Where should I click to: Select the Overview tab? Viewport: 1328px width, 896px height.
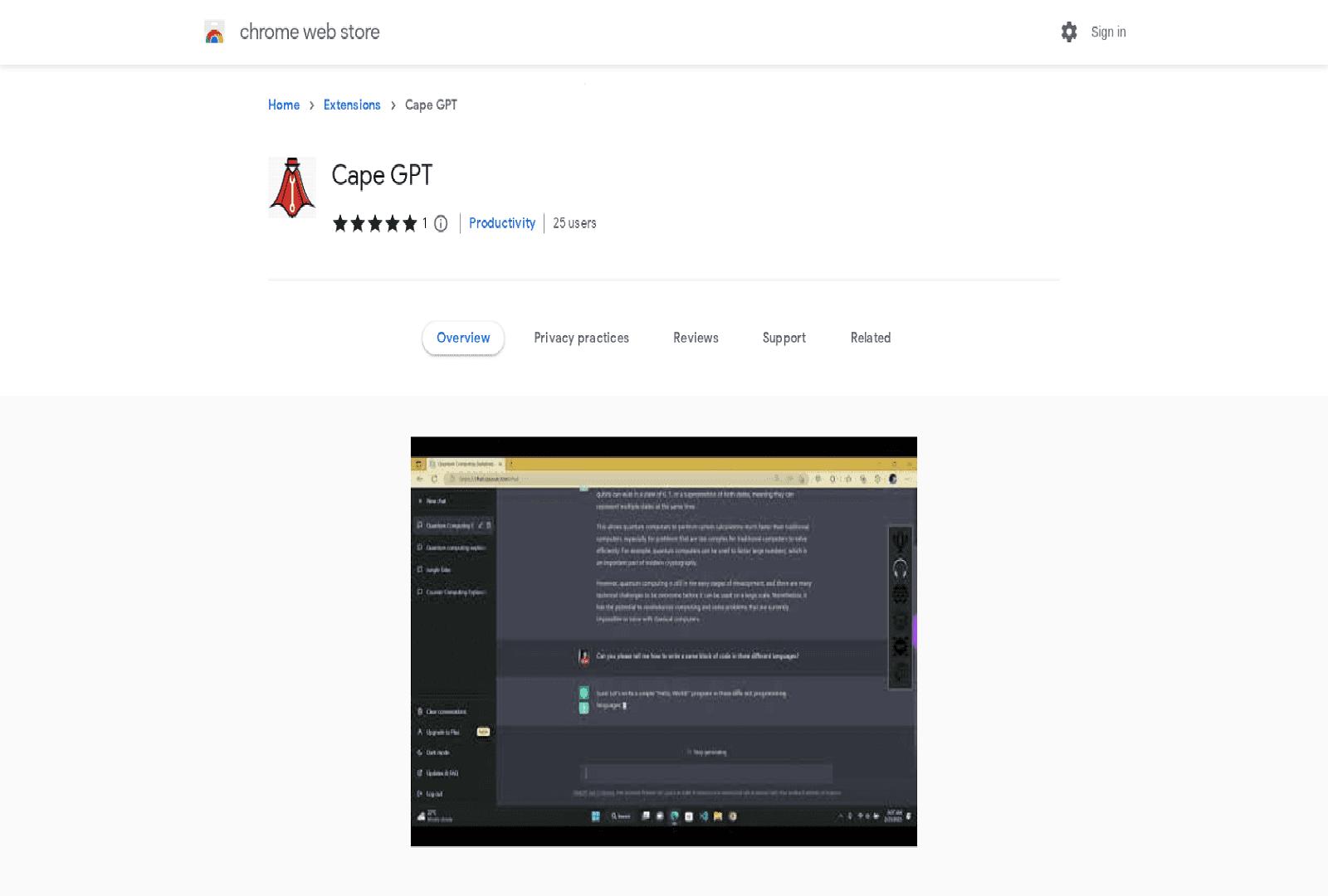[463, 338]
